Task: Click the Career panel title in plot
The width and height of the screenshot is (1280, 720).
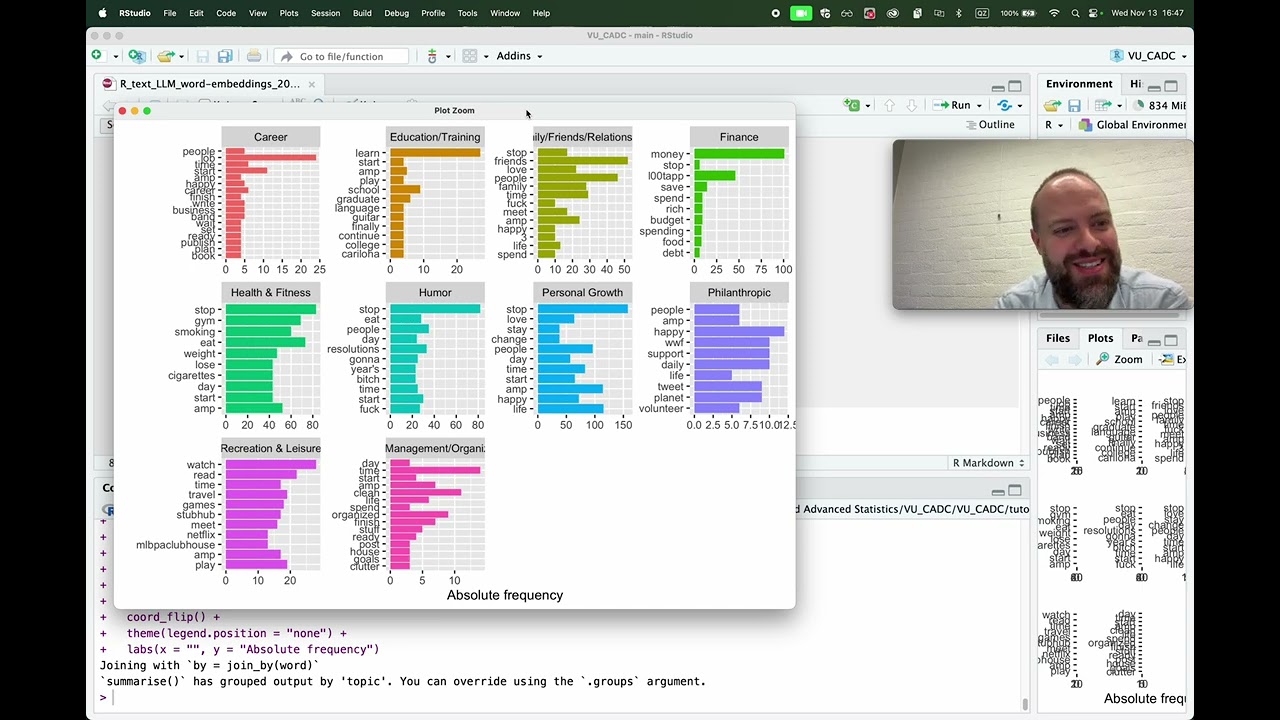Action: point(270,137)
